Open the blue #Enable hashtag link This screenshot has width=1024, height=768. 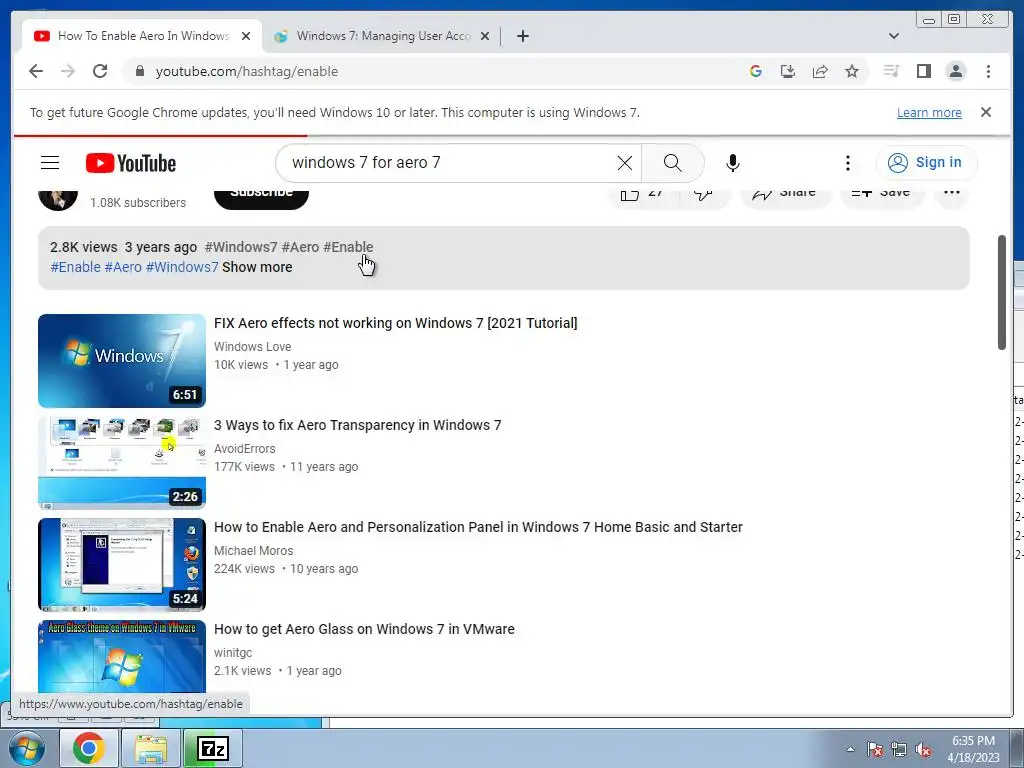point(75,267)
